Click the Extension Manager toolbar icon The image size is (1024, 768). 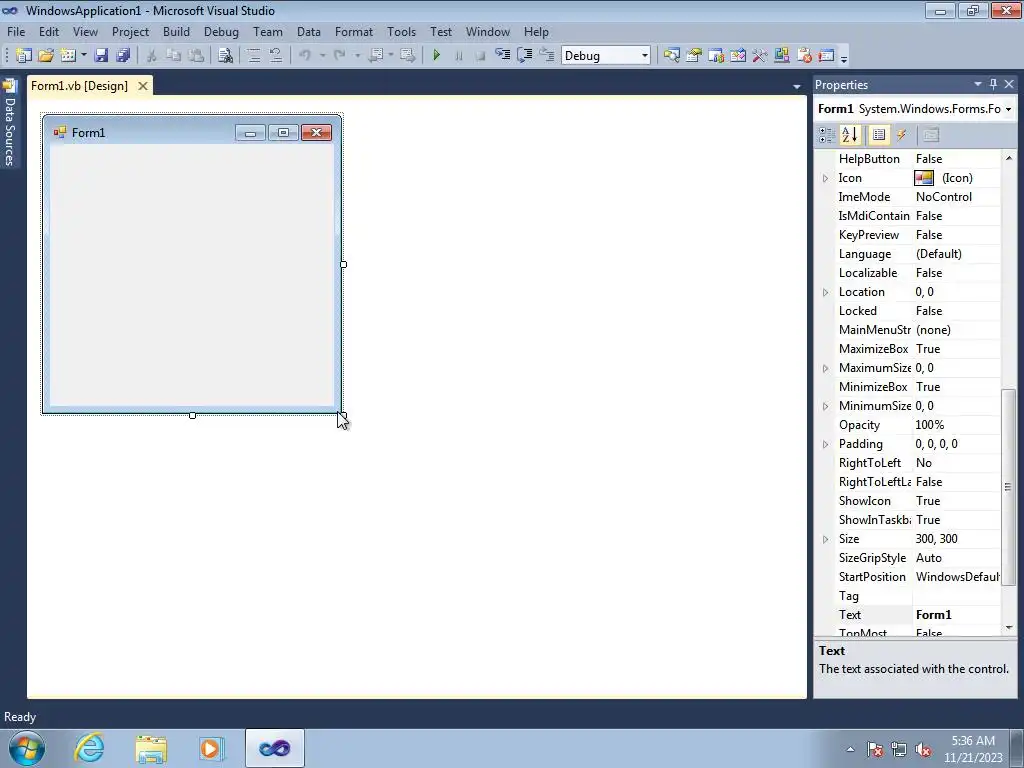pyautogui.click(x=782, y=56)
